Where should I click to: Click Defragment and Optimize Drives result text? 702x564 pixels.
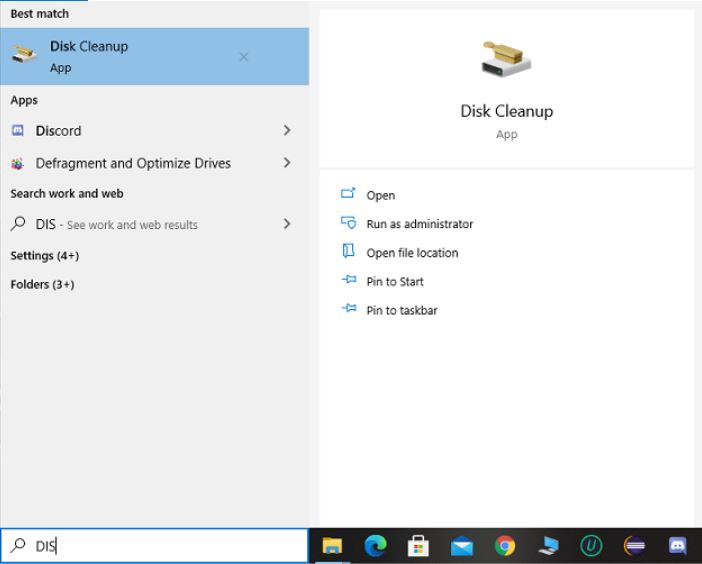[x=133, y=163]
